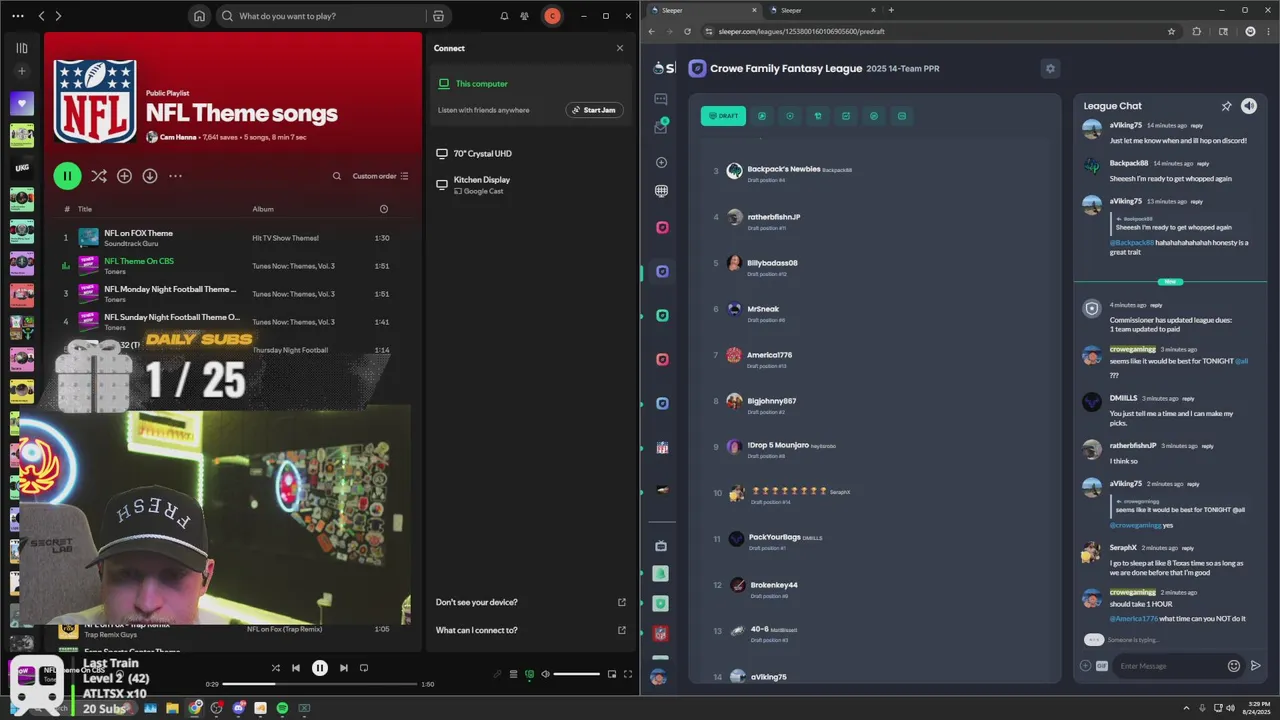Seek using the track progress bar

[320, 684]
